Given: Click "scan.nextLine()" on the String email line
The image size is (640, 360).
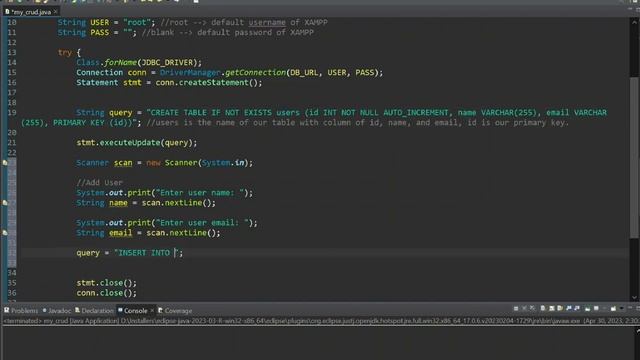Looking at the screenshot, I should tap(181, 233).
